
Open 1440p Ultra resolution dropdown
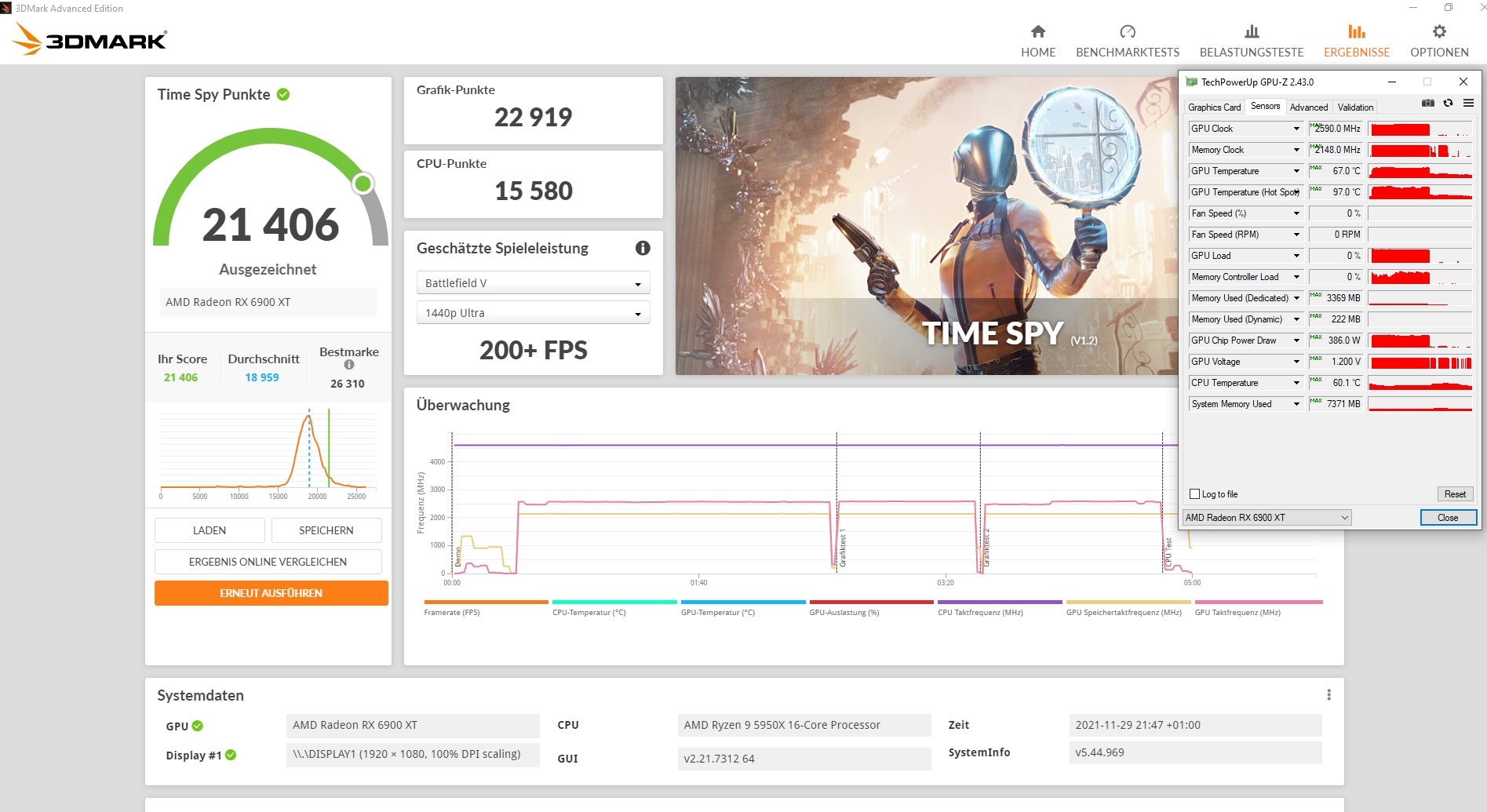(534, 313)
